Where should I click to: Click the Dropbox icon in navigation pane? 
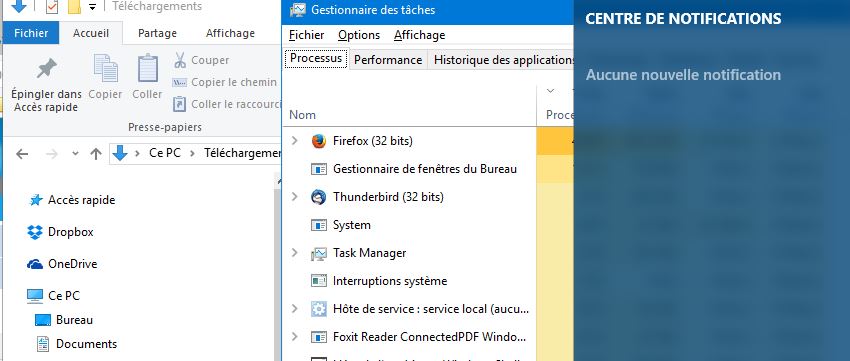[35, 232]
